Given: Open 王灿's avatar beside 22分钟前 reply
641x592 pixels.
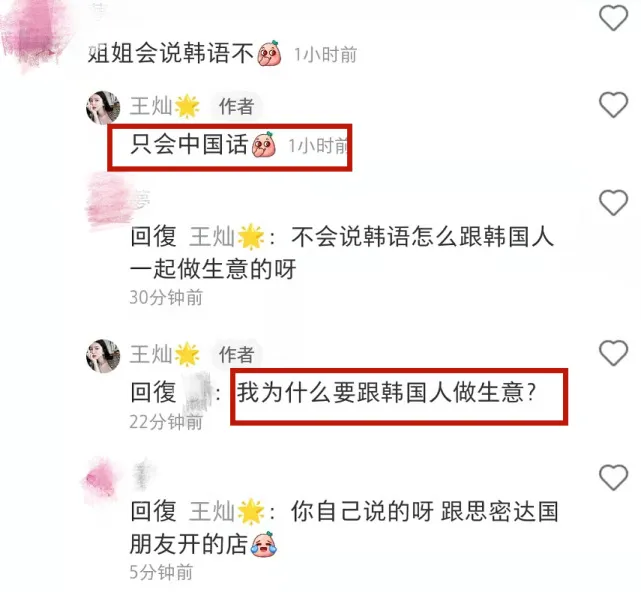Looking at the screenshot, I should tap(103, 356).
